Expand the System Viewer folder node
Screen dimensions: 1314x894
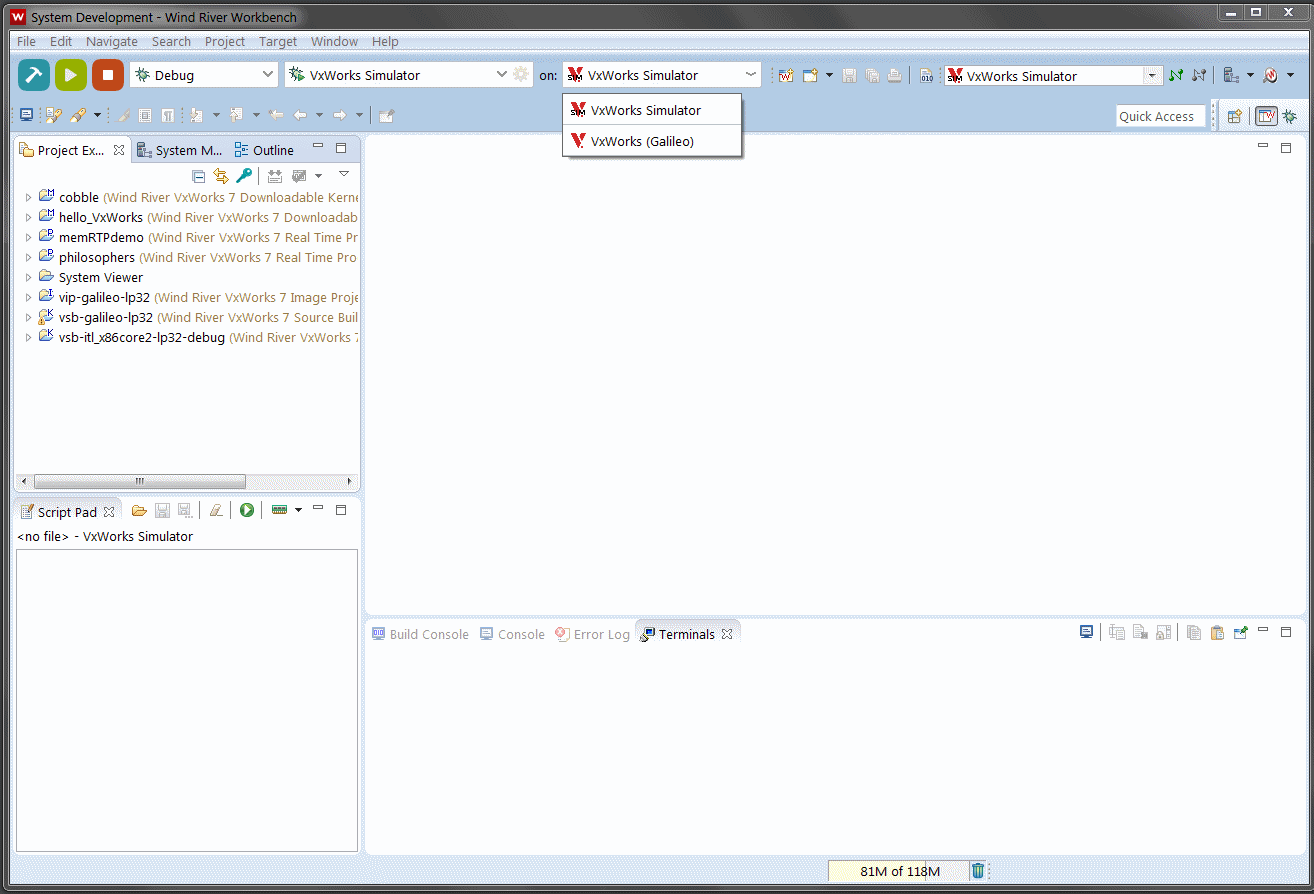coord(28,277)
